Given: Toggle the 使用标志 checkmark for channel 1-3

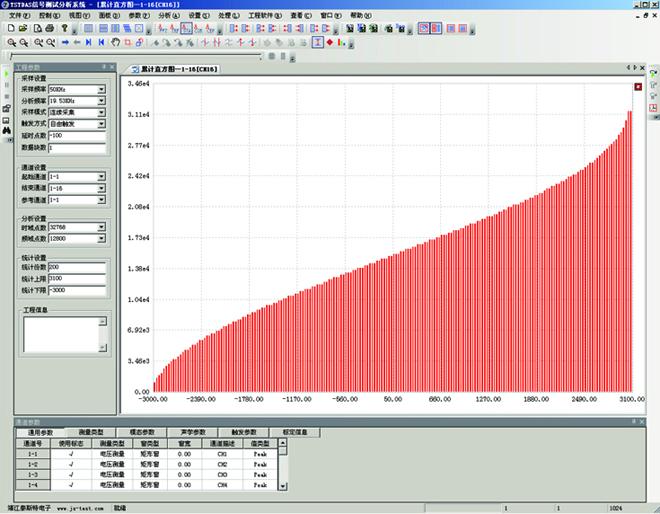Looking at the screenshot, I should (71, 475).
